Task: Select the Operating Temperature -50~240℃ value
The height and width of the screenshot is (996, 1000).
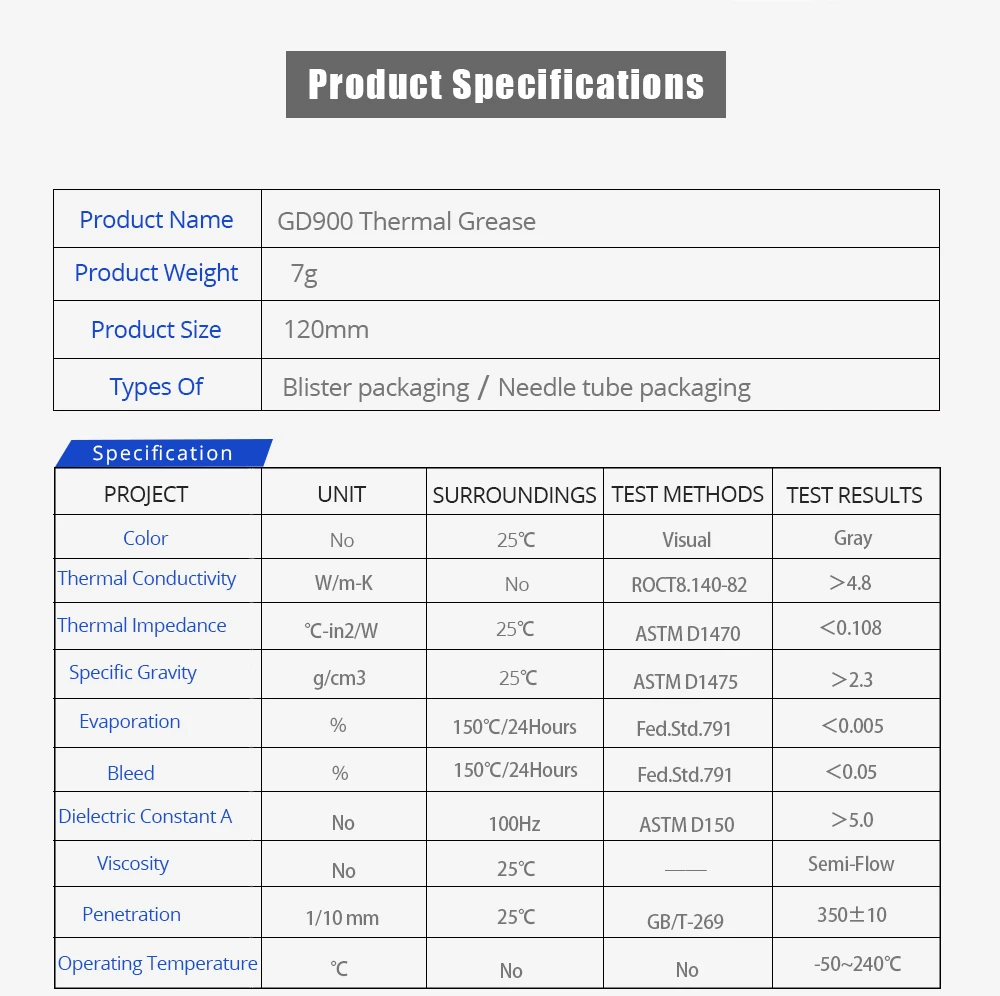Action: 857,963
